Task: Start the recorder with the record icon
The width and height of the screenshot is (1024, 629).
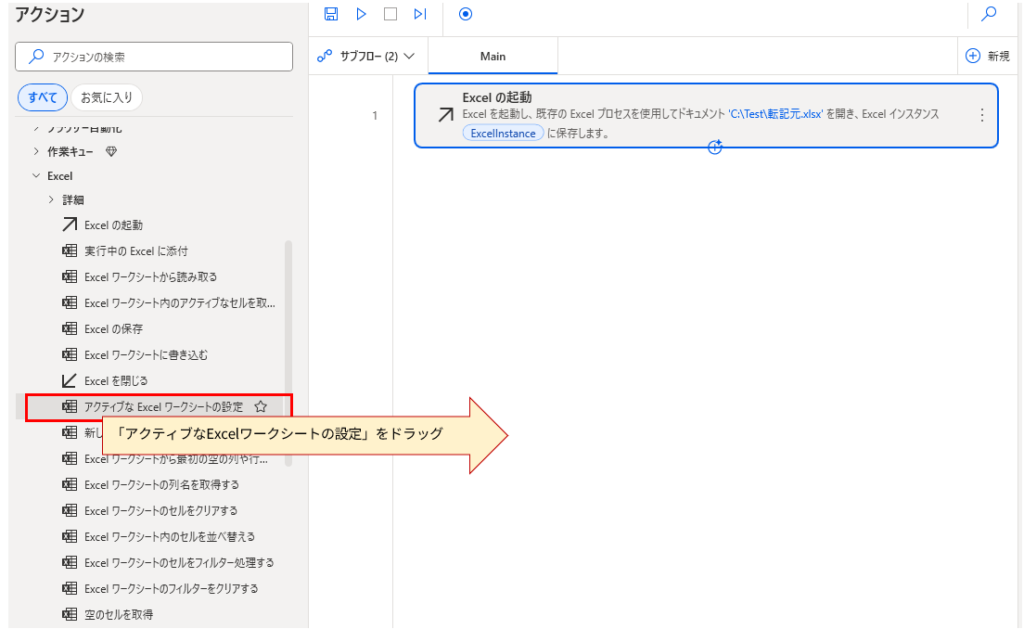Action: pos(463,14)
